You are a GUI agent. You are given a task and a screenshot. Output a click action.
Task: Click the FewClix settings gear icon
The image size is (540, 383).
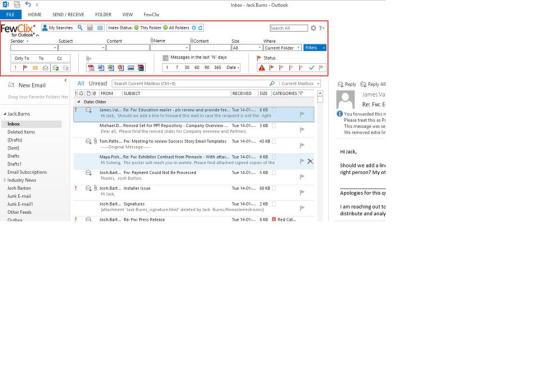(x=313, y=28)
